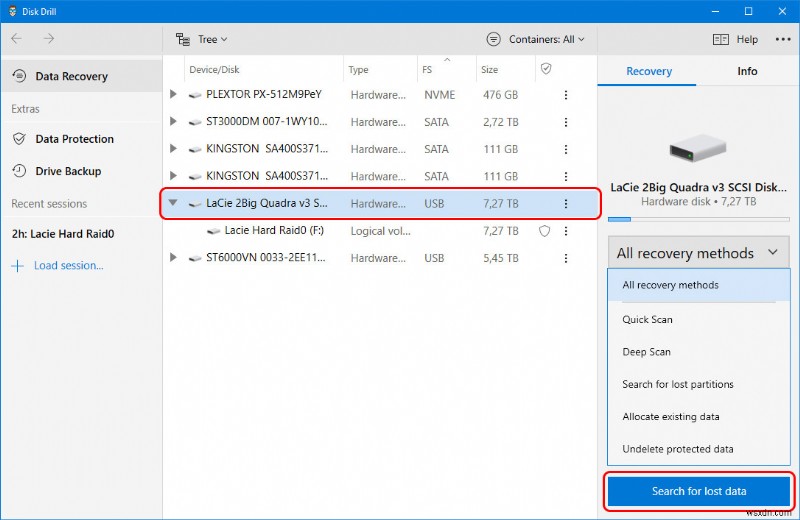Switch to the Recovery tab
The width and height of the screenshot is (800, 520).
coord(648,71)
